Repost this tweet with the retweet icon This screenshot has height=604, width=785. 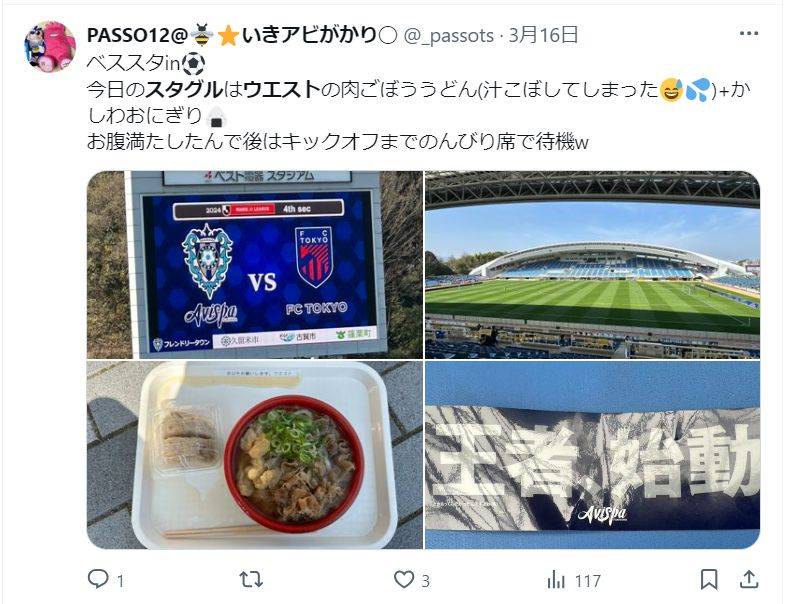[x=251, y=579]
